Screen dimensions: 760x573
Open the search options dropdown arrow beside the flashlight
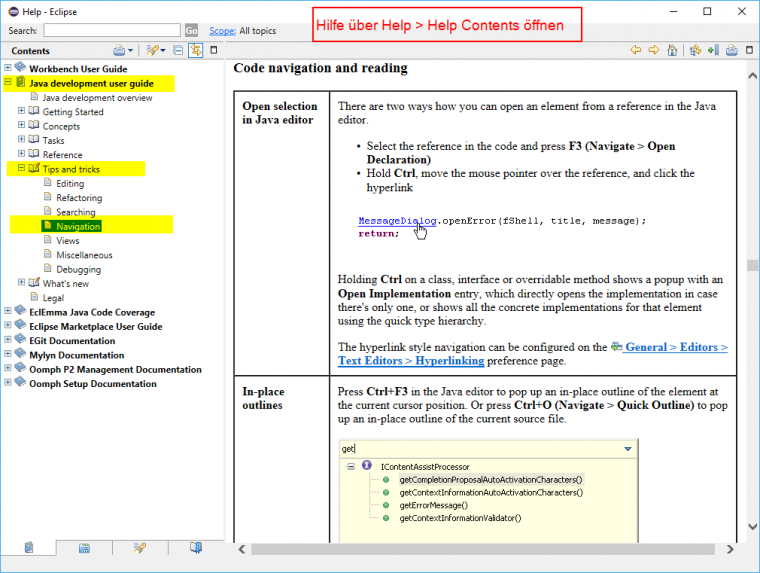pyautogui.click(x=163, y=50)
